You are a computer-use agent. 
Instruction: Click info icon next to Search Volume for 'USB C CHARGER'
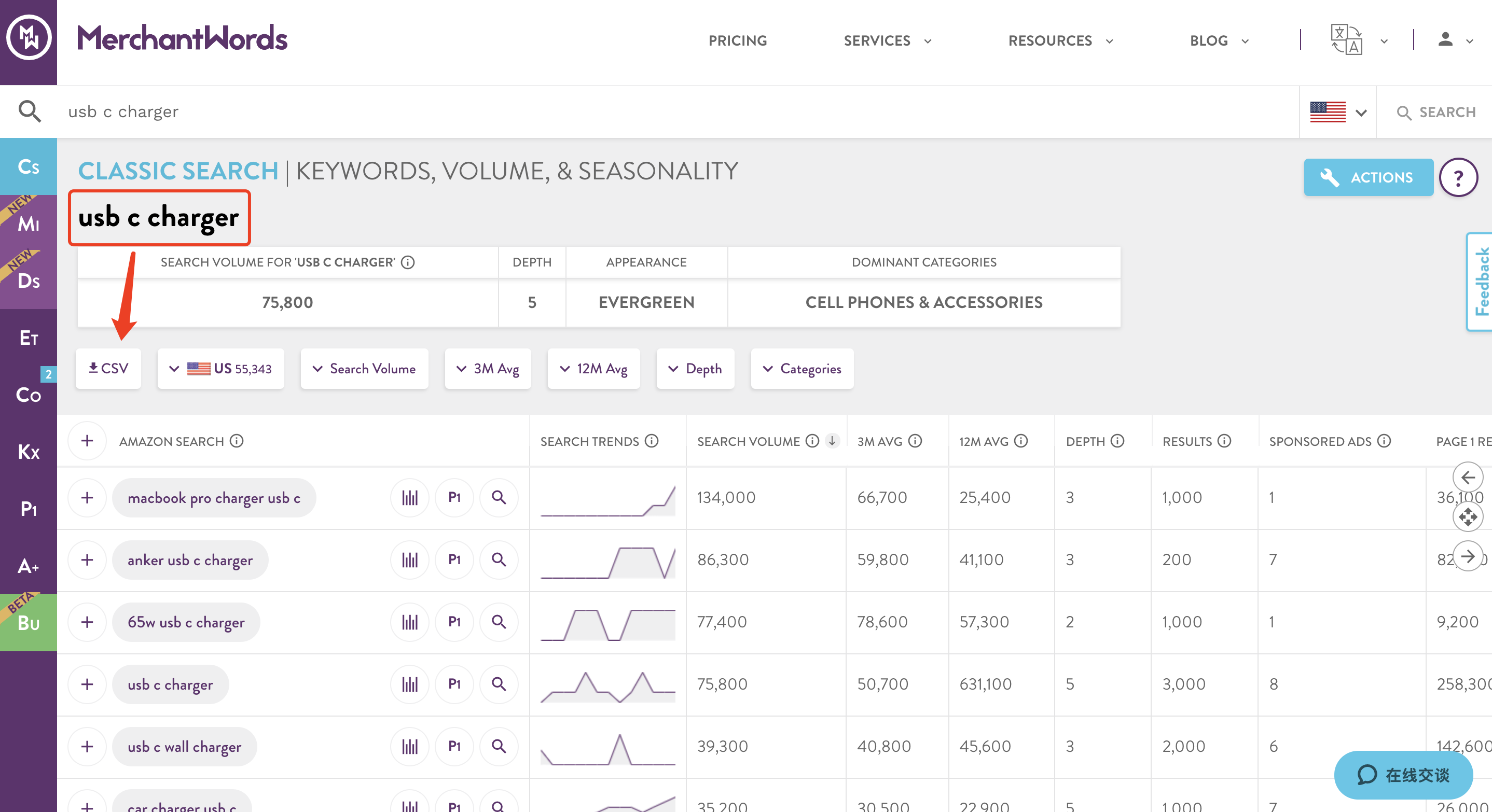coord(408,263)
